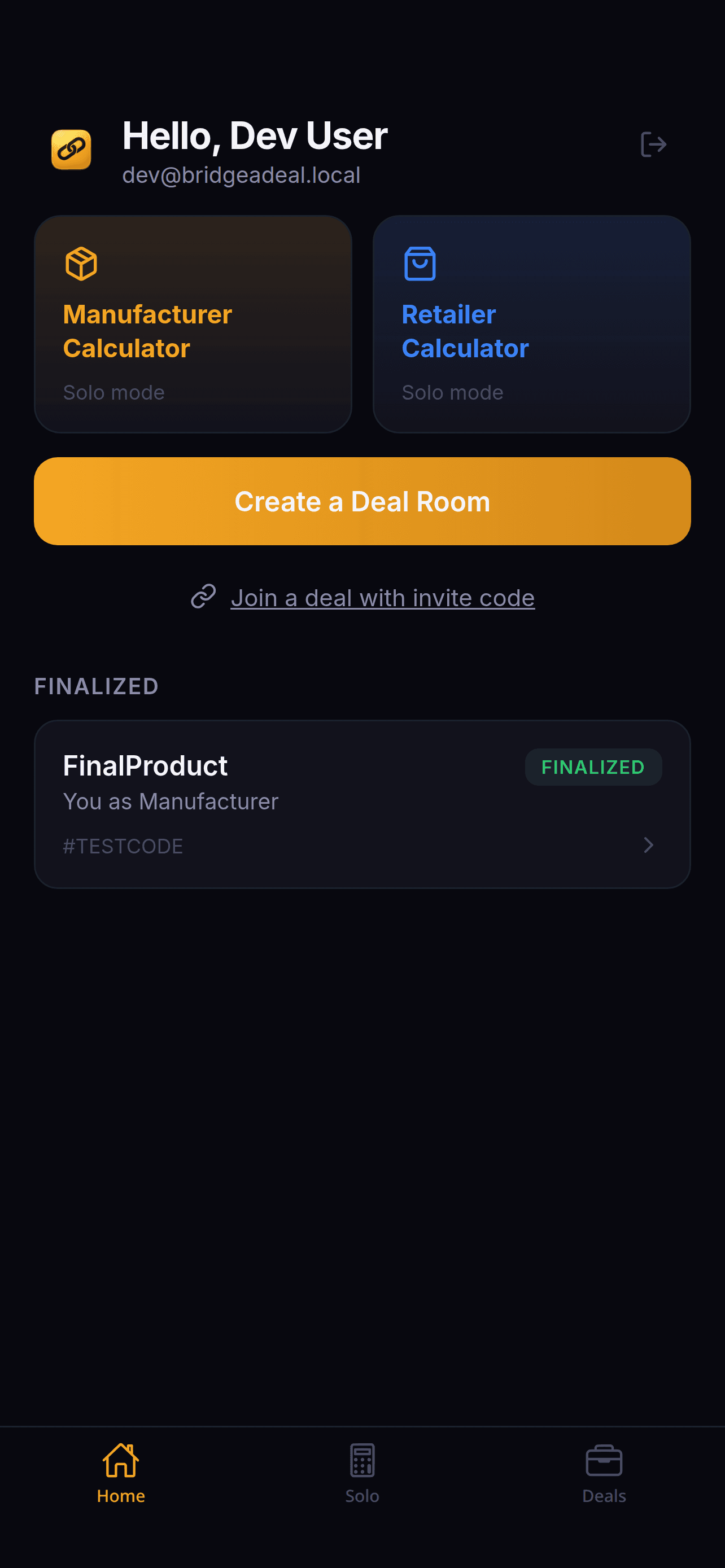
Task: Open Join a deal with invite code link
Action: 382,597
